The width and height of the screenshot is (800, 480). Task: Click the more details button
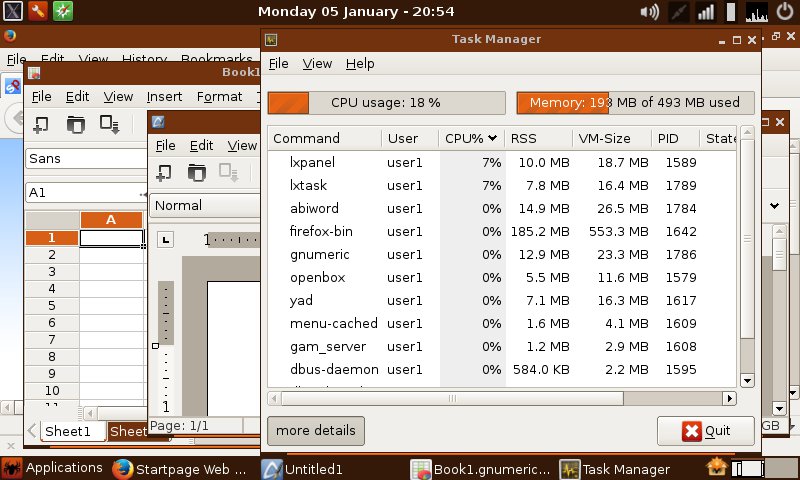click(x=316, y=431)
